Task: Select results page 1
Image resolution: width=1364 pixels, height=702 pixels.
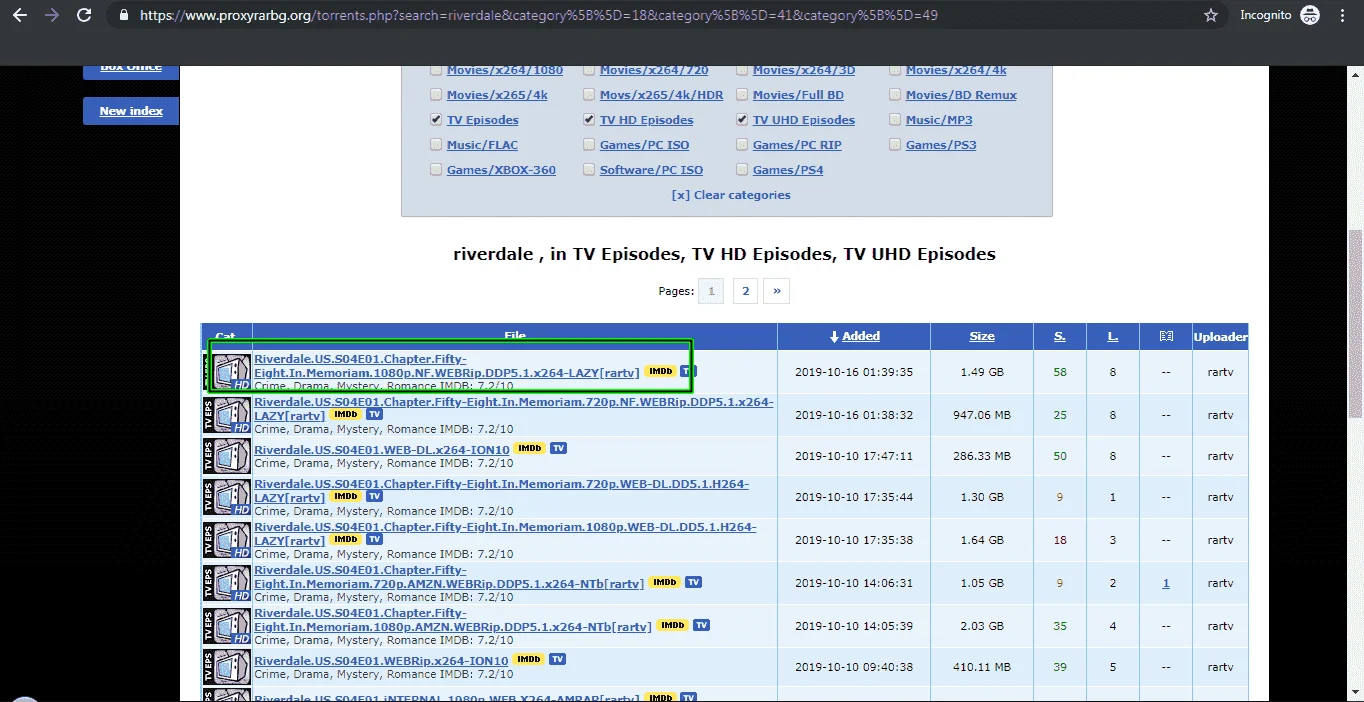Action: click(711, 291)
